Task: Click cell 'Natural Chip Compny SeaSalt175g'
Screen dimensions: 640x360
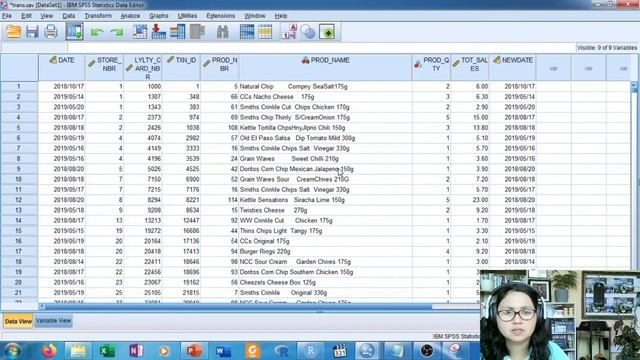Action: [325, 87]
